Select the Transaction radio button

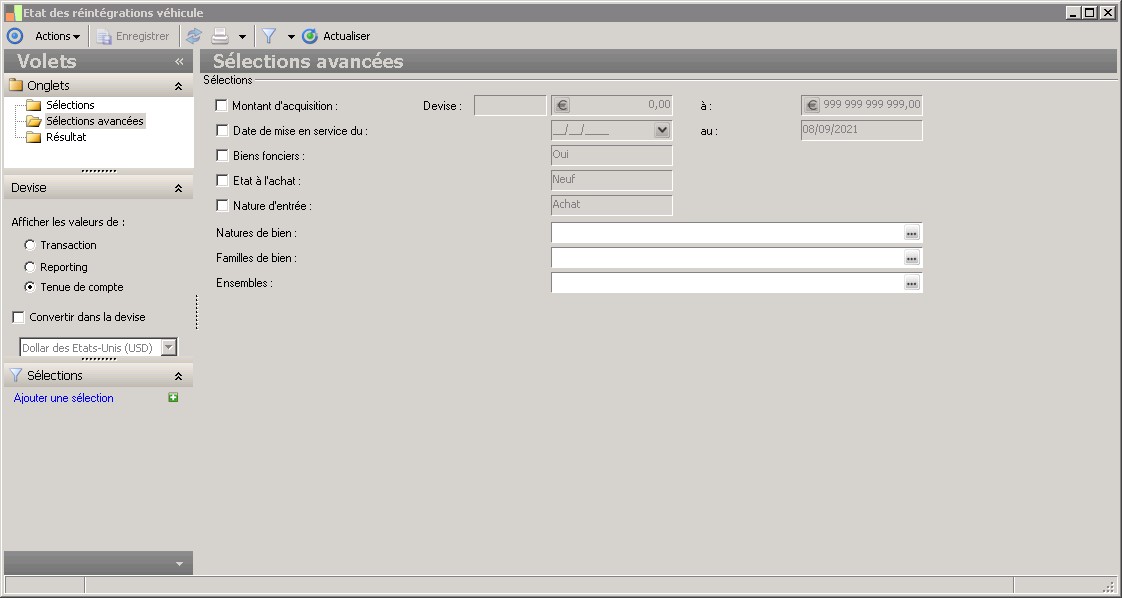point(30,245)
